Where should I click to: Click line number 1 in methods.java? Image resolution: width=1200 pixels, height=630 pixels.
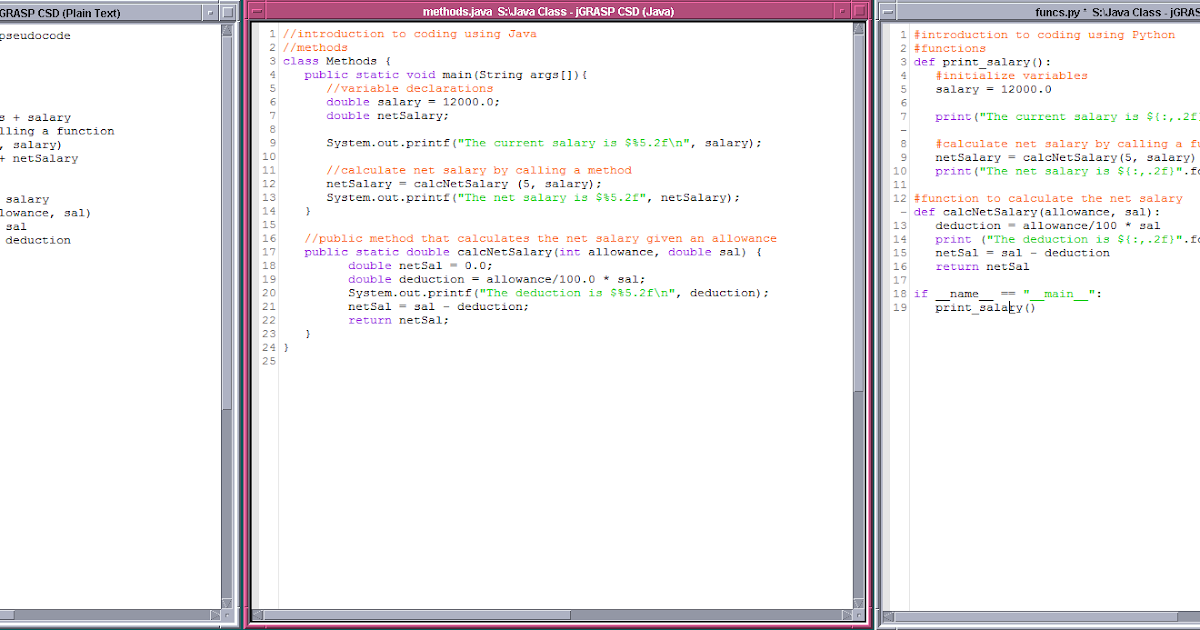(271, 33)
